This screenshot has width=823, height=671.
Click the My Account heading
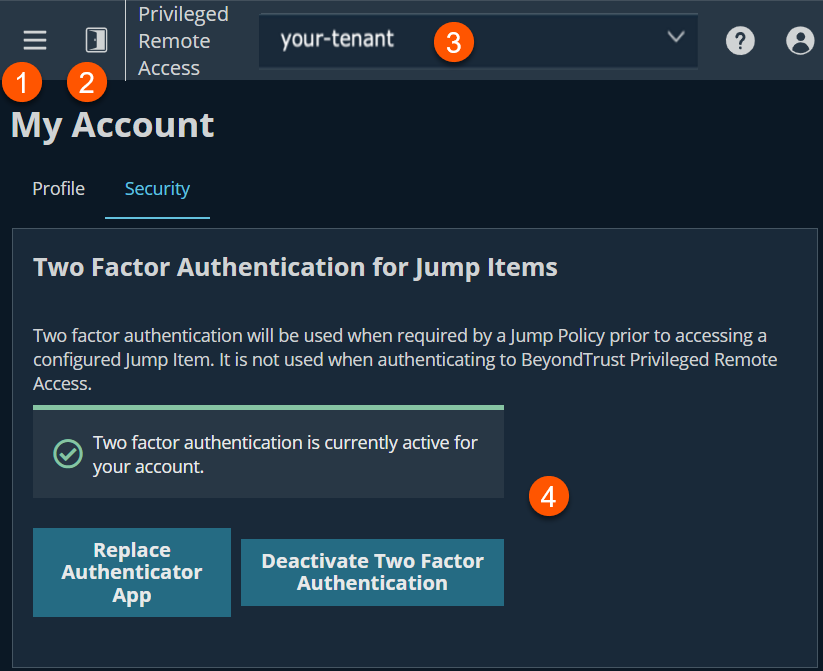[112, 125]
